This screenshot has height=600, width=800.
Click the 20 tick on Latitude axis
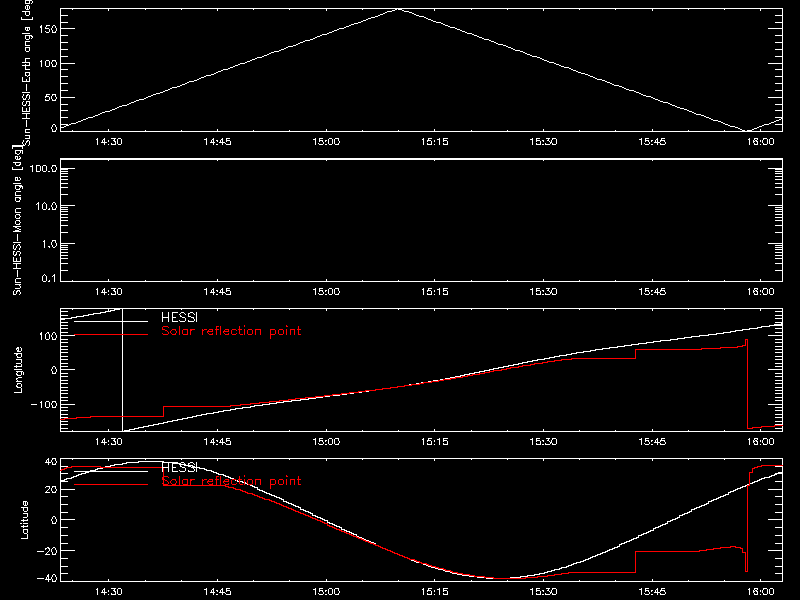pos(51,490)
